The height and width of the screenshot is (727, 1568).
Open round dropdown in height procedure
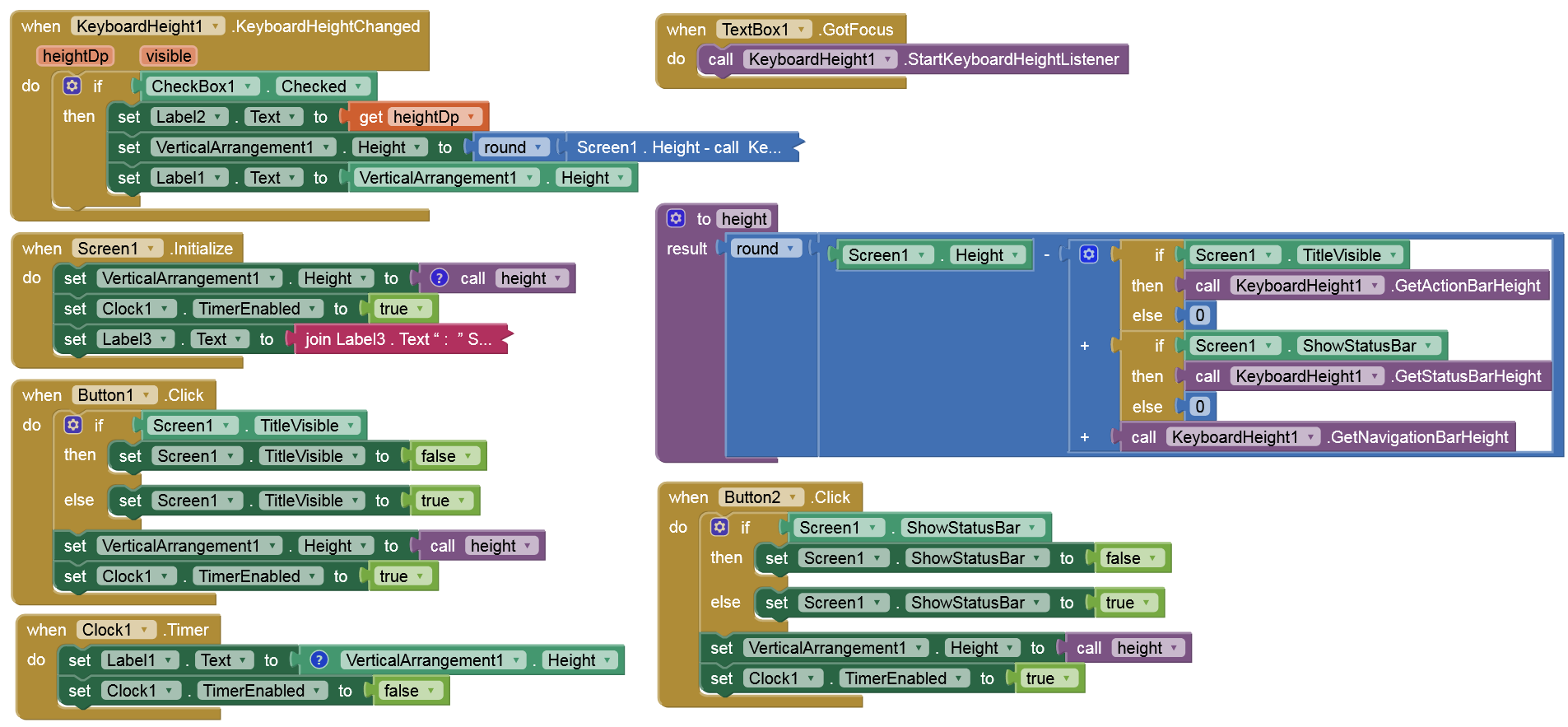tap(790, 249)
